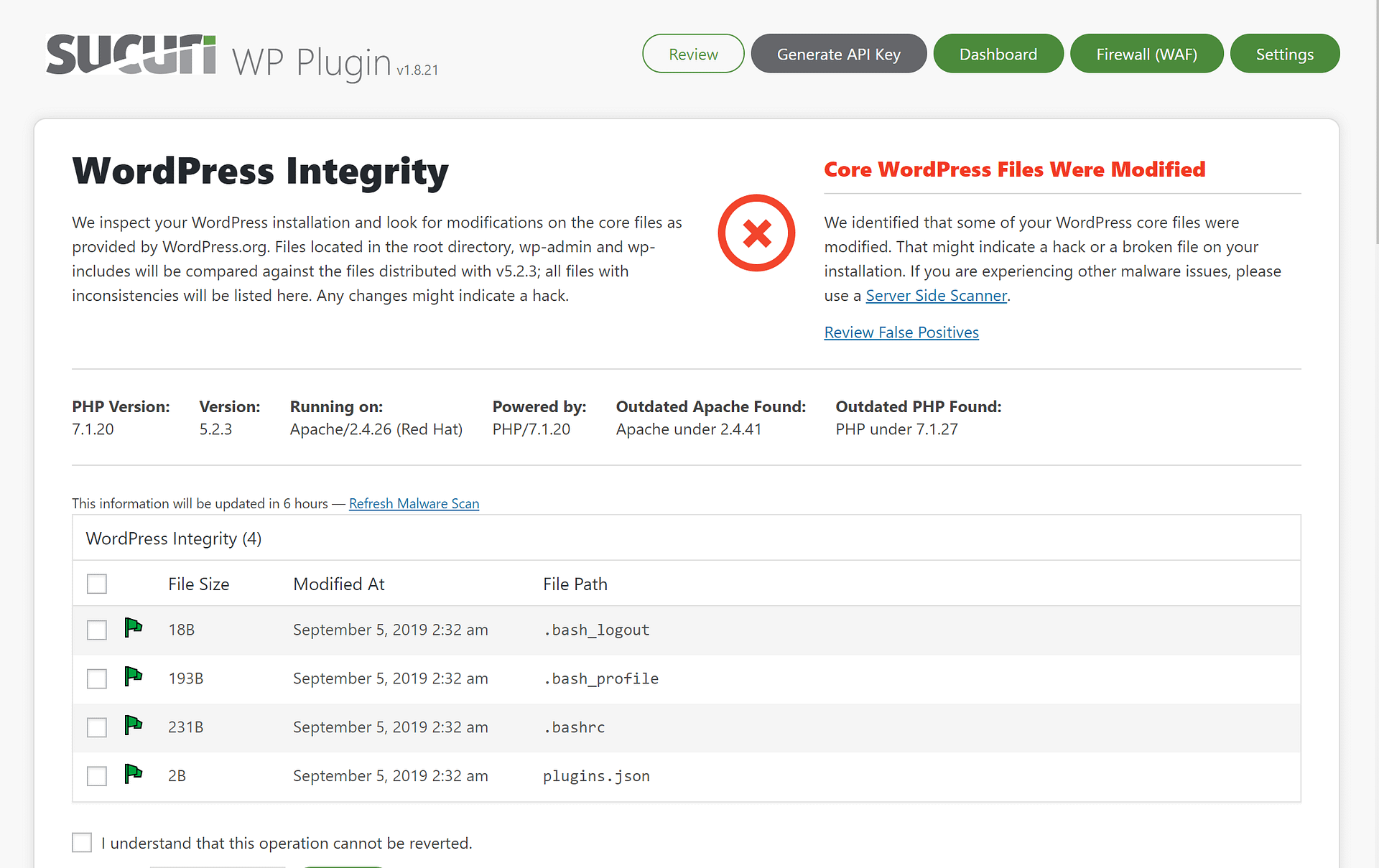Click Refresh Malware Scan link

click(x=414, y=503)
